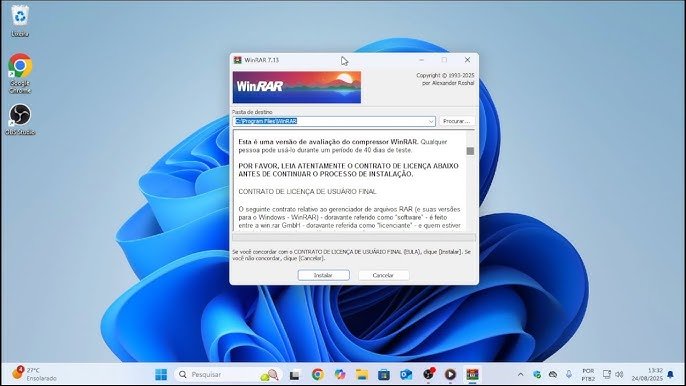Click the volume speaker tray icon
Screen dimensions: 686x386
pyautogui.click(x=619, y=375)
